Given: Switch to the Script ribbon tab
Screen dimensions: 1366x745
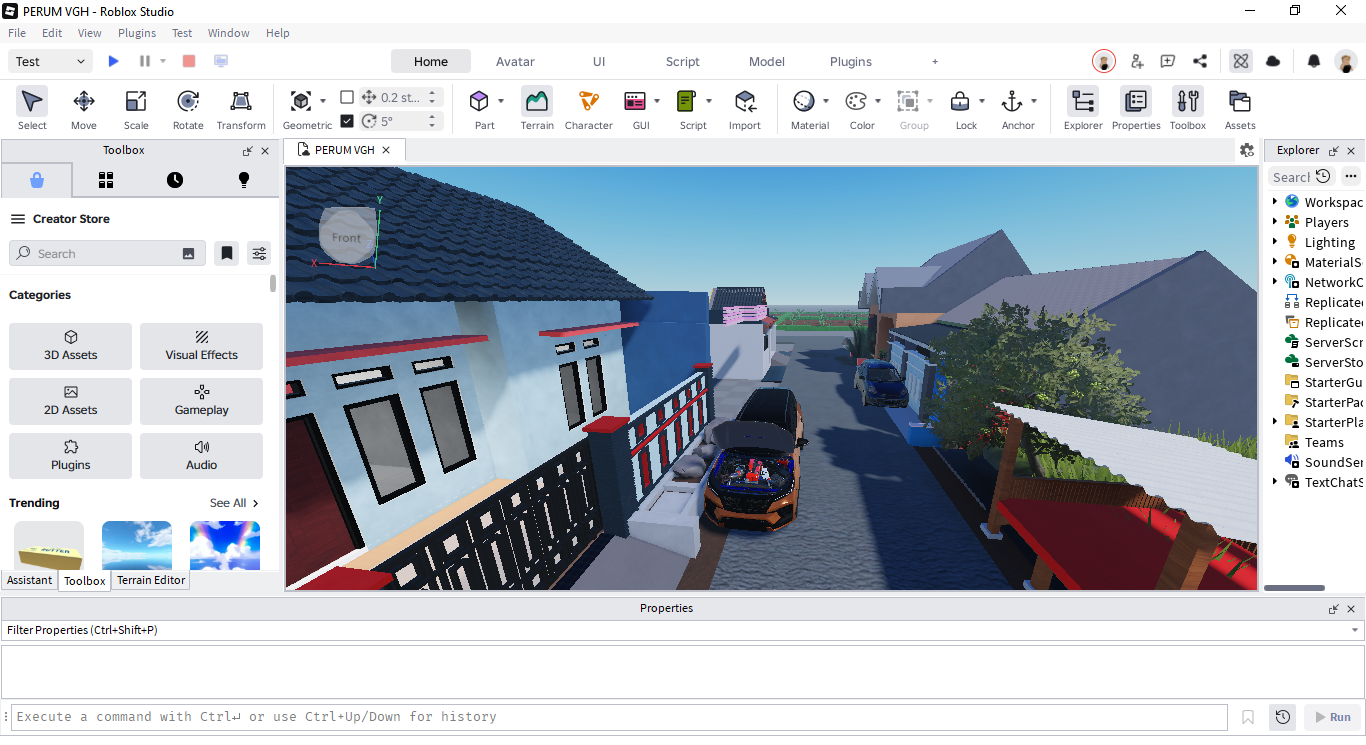Looking at the screenshot, I should [683, 61].
